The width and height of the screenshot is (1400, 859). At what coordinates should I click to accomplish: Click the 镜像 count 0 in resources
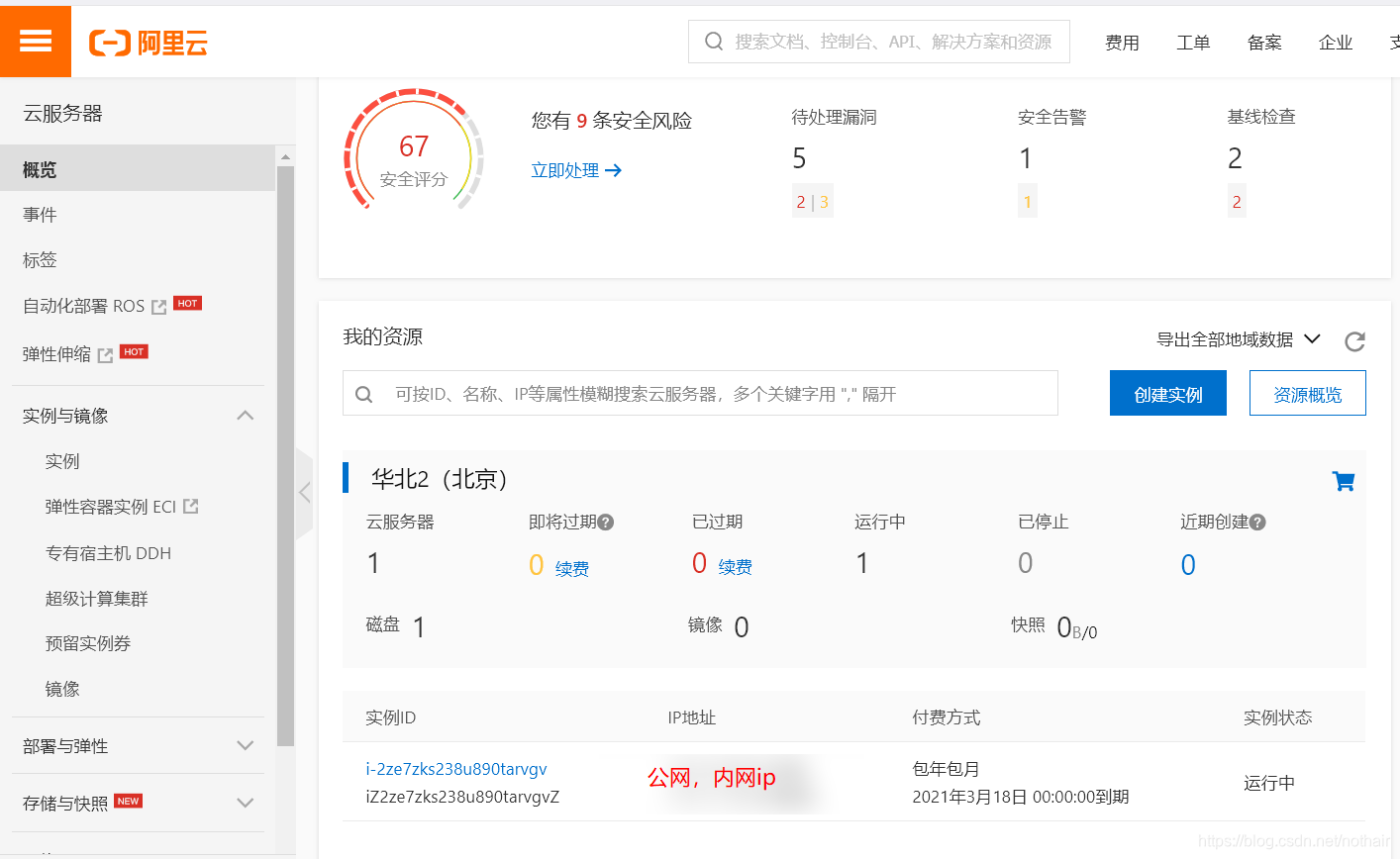[742, 626]
